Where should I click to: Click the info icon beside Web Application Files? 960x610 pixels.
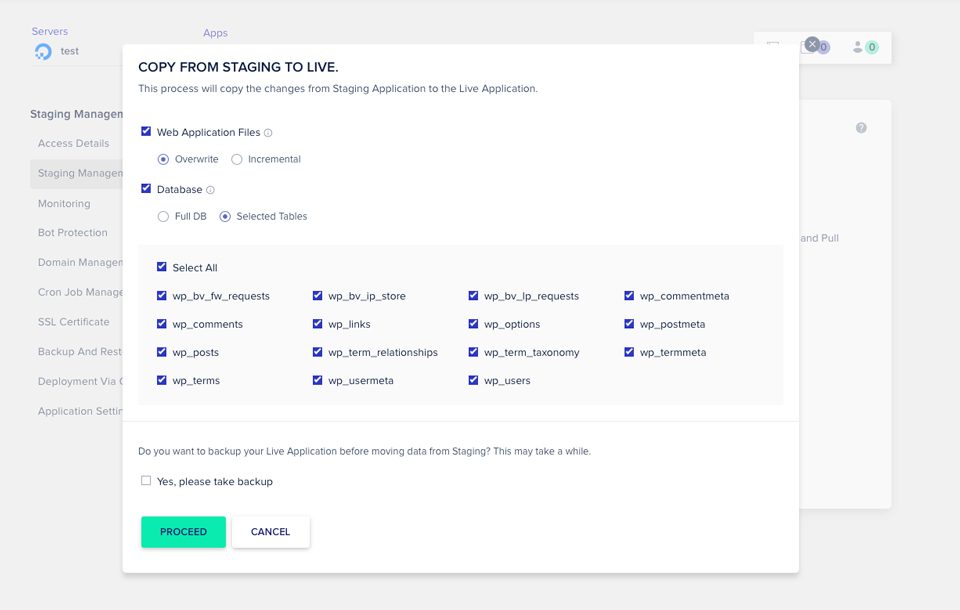tap(268, 131)
